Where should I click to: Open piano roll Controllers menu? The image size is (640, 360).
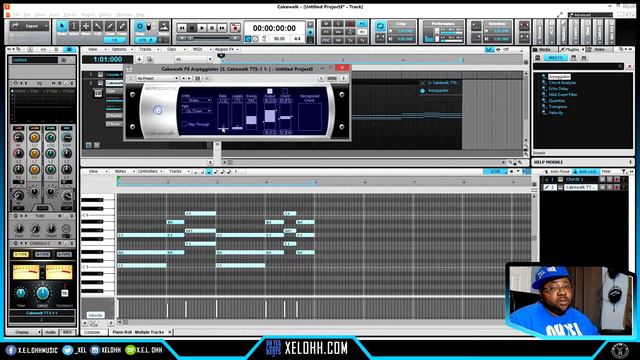[x=149, y=171]
